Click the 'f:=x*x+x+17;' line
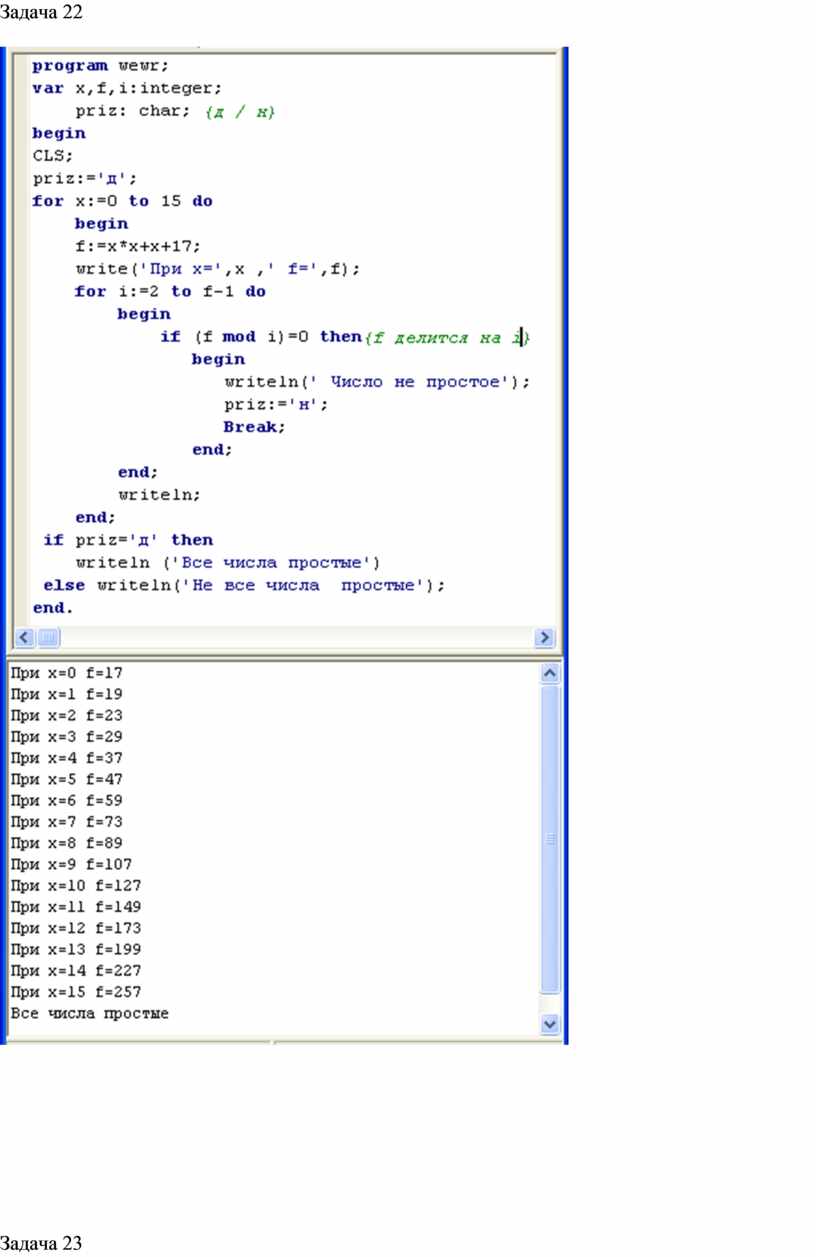 point(137,246)
